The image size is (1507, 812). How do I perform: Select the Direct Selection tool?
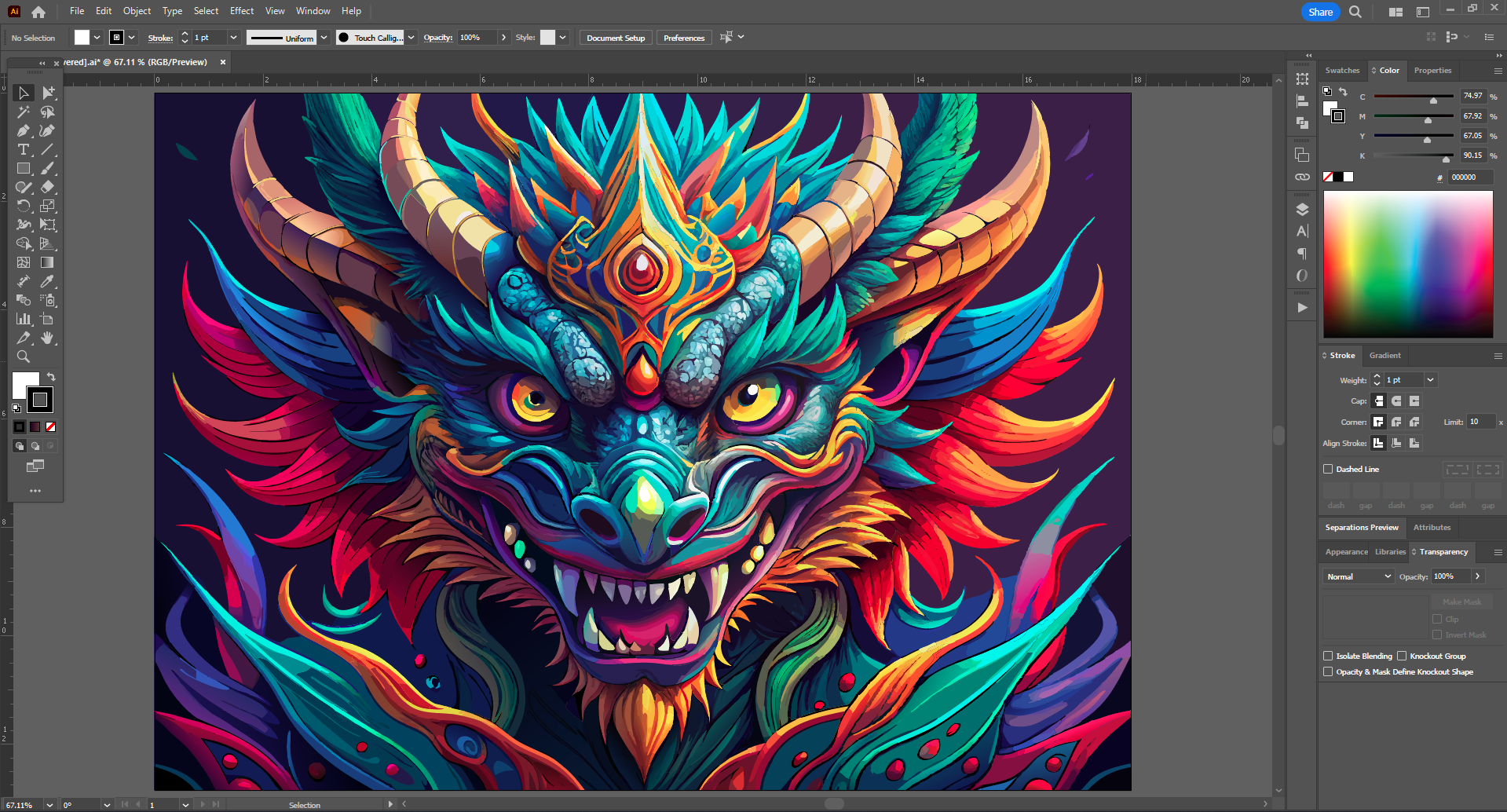tap(48, 93)
